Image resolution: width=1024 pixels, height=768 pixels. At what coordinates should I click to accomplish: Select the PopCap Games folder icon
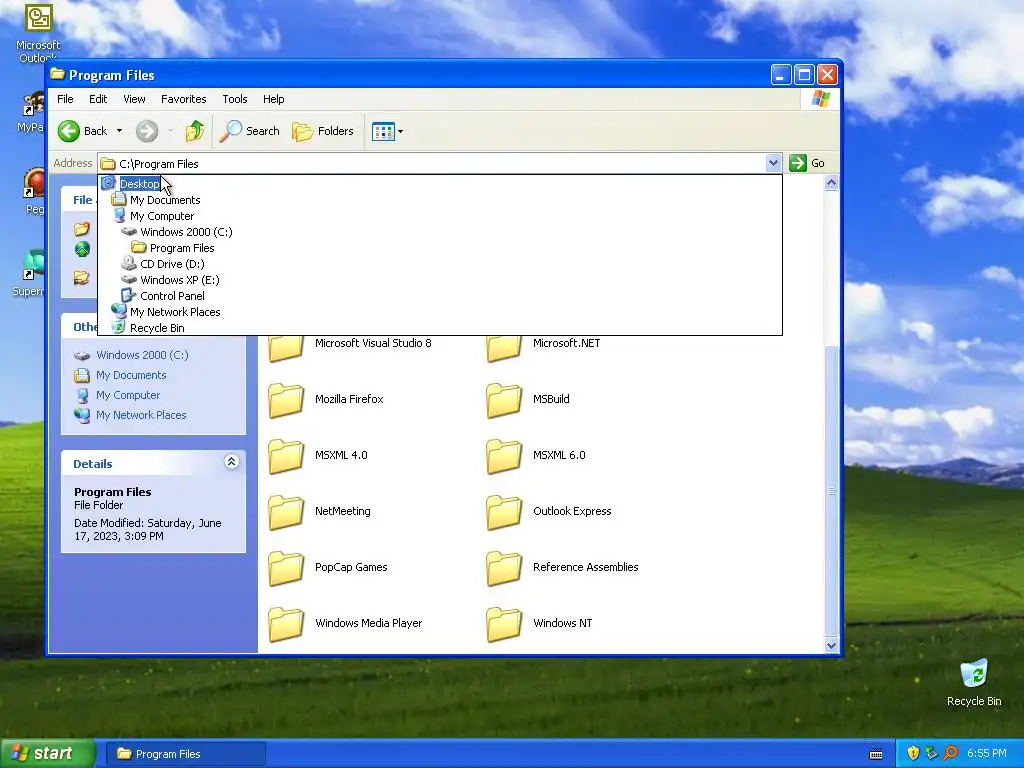tap(286, 568)
